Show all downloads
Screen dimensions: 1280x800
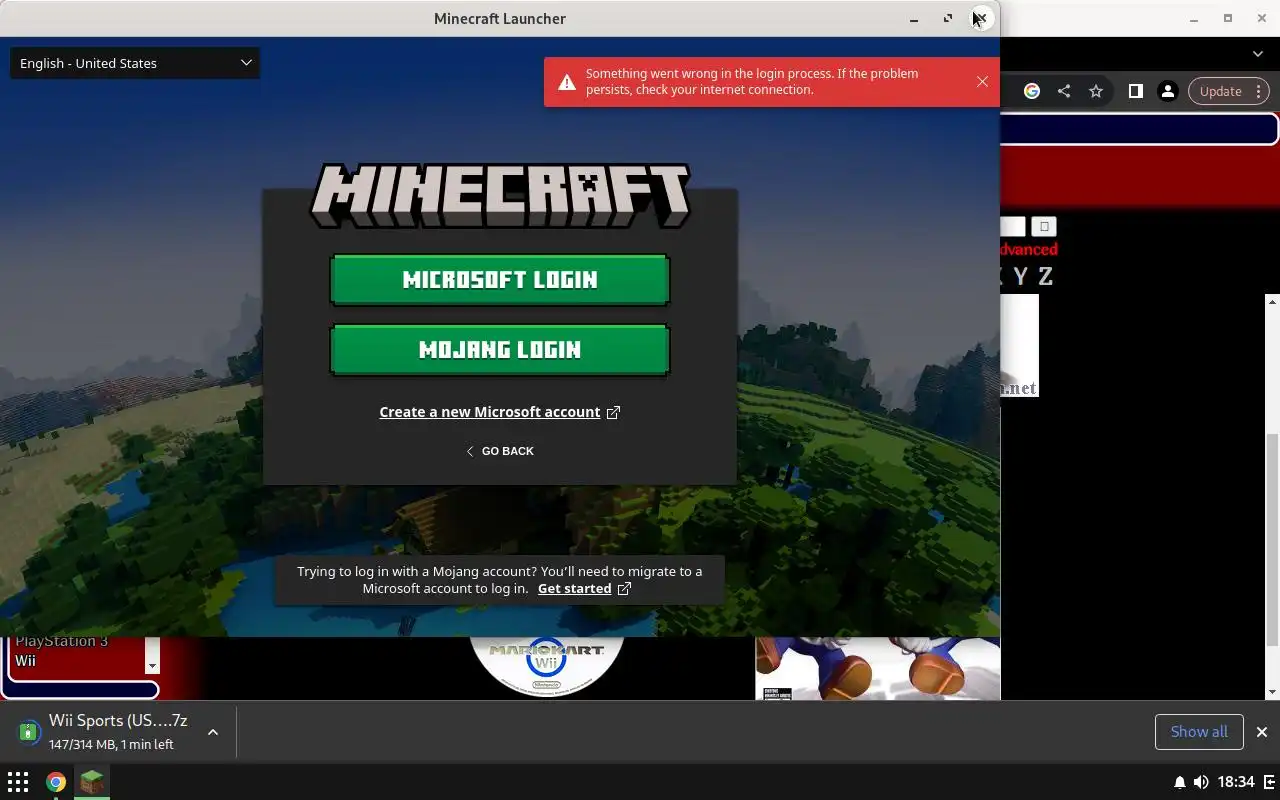tap(1199, 732)
